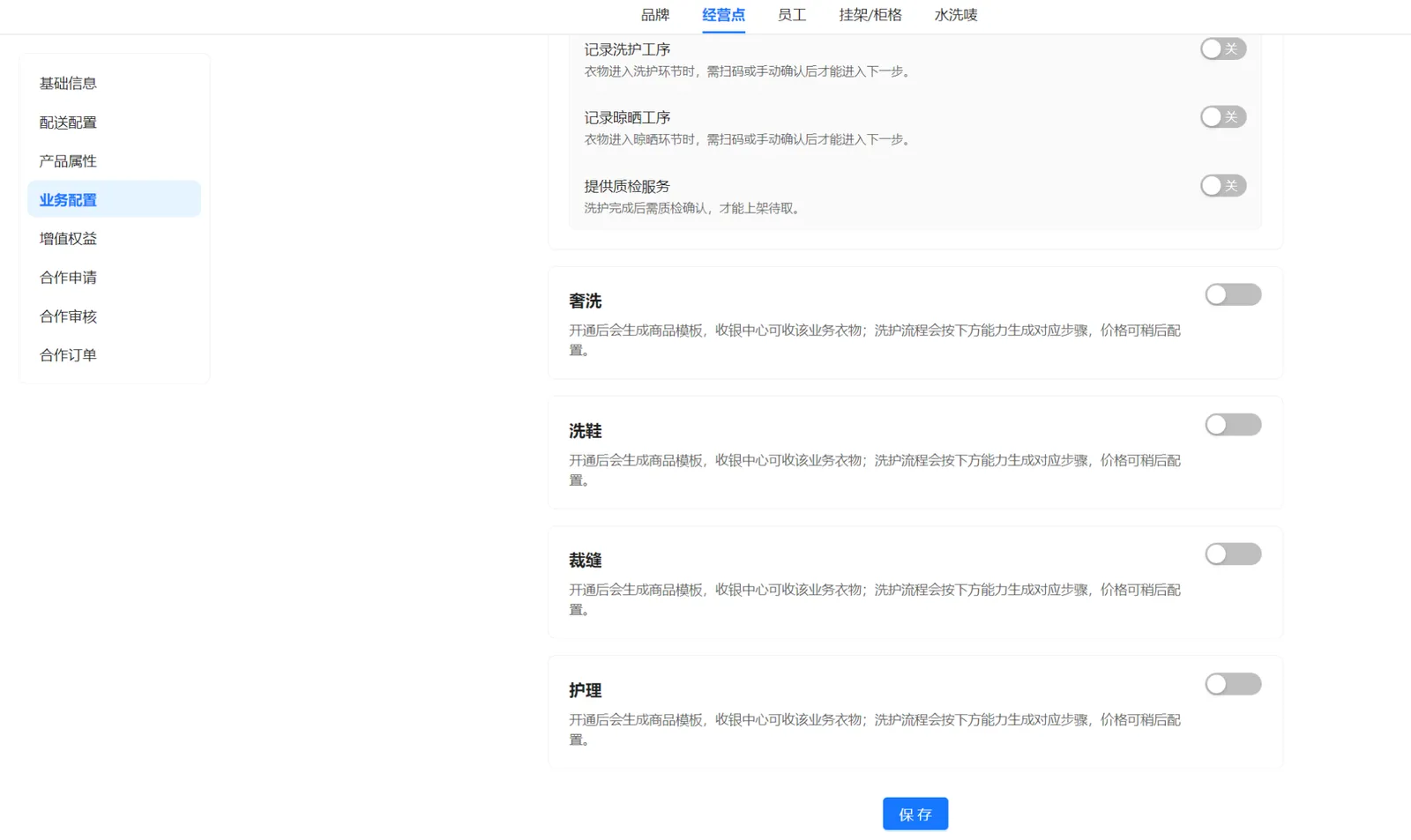Open 基础信息 in the sidebar
Screen dimensions: 1411x840
114,84
